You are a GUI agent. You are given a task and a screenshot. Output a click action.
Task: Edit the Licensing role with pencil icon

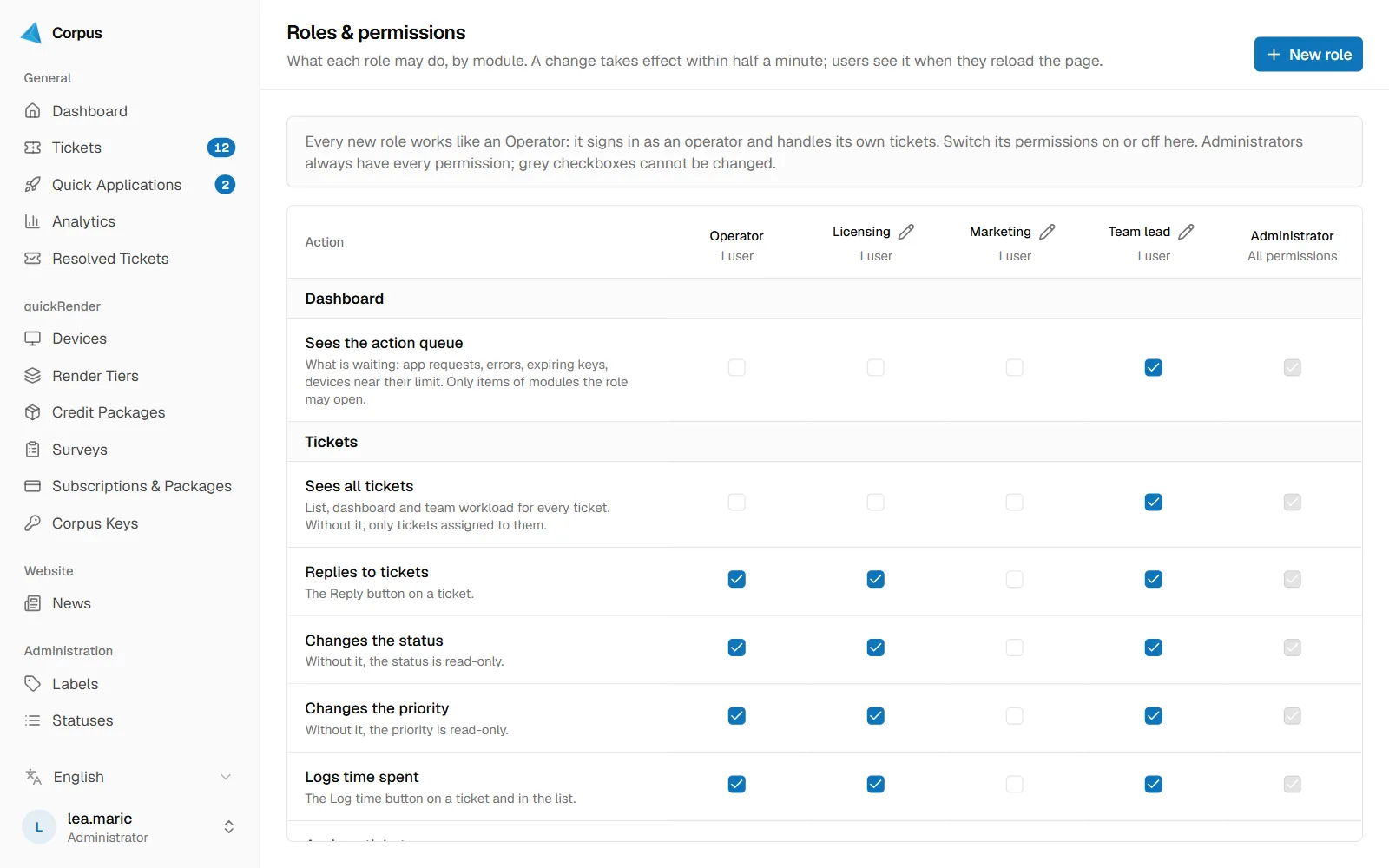point(906,232)
